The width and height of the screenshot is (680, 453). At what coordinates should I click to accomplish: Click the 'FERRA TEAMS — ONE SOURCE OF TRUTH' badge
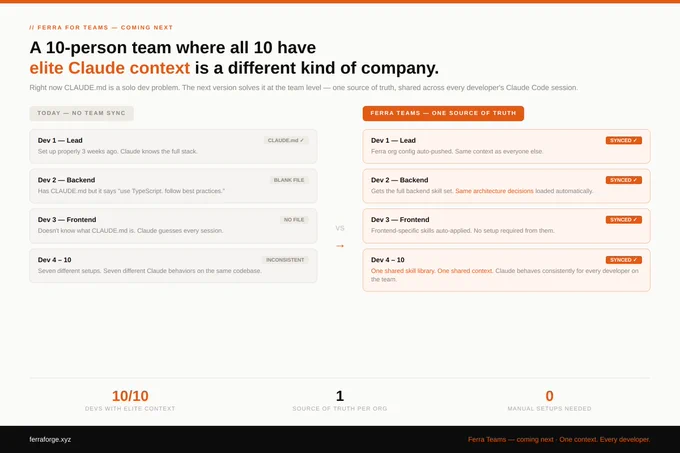tap(443, 113)
